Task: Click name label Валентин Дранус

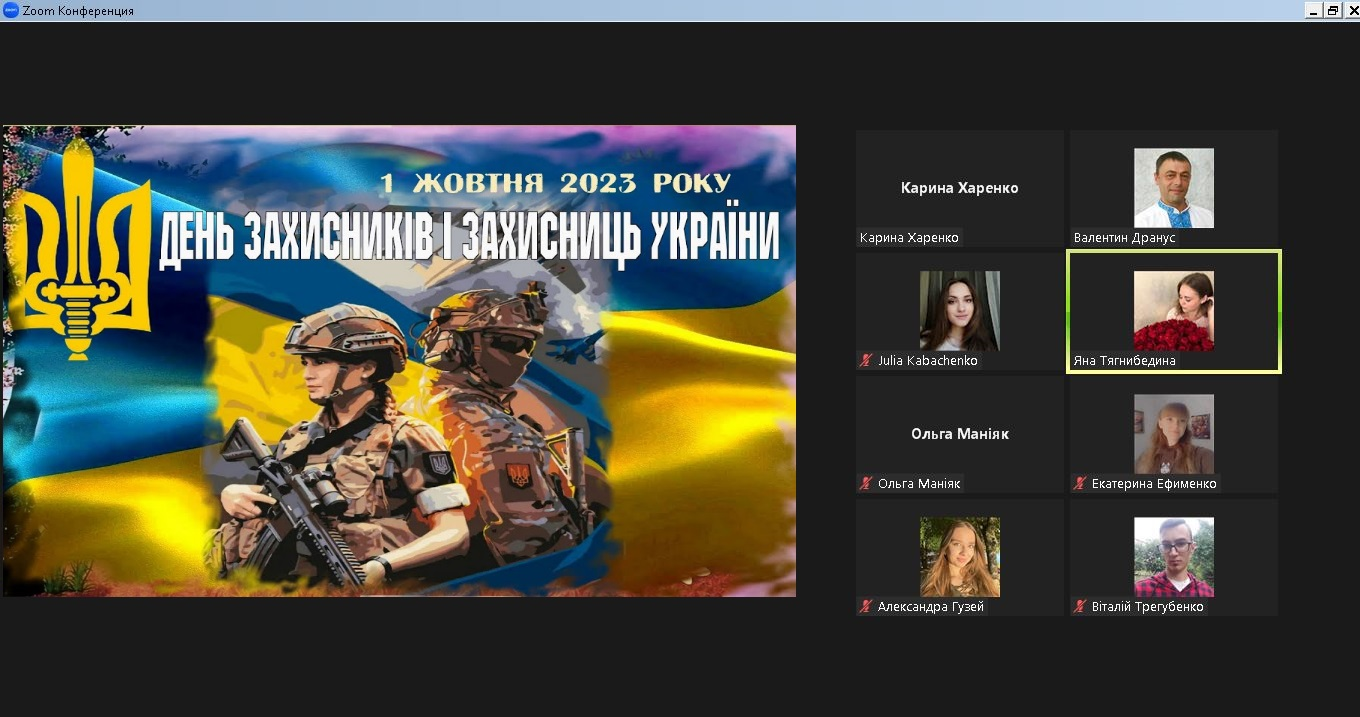Action: click(1125, 238)
